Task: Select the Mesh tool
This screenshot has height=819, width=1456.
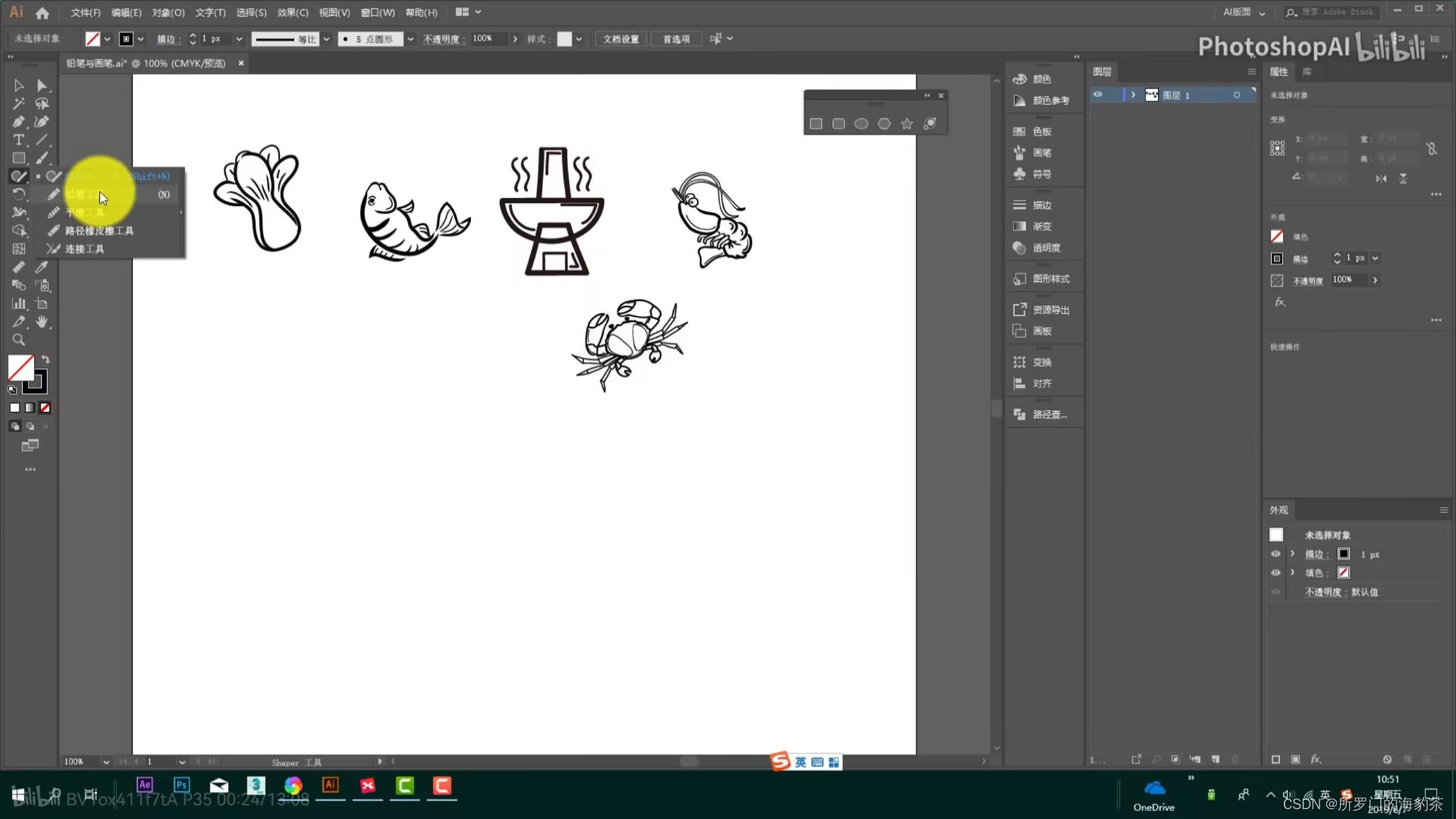Action: pyautogui.click(x=18, y=249)
